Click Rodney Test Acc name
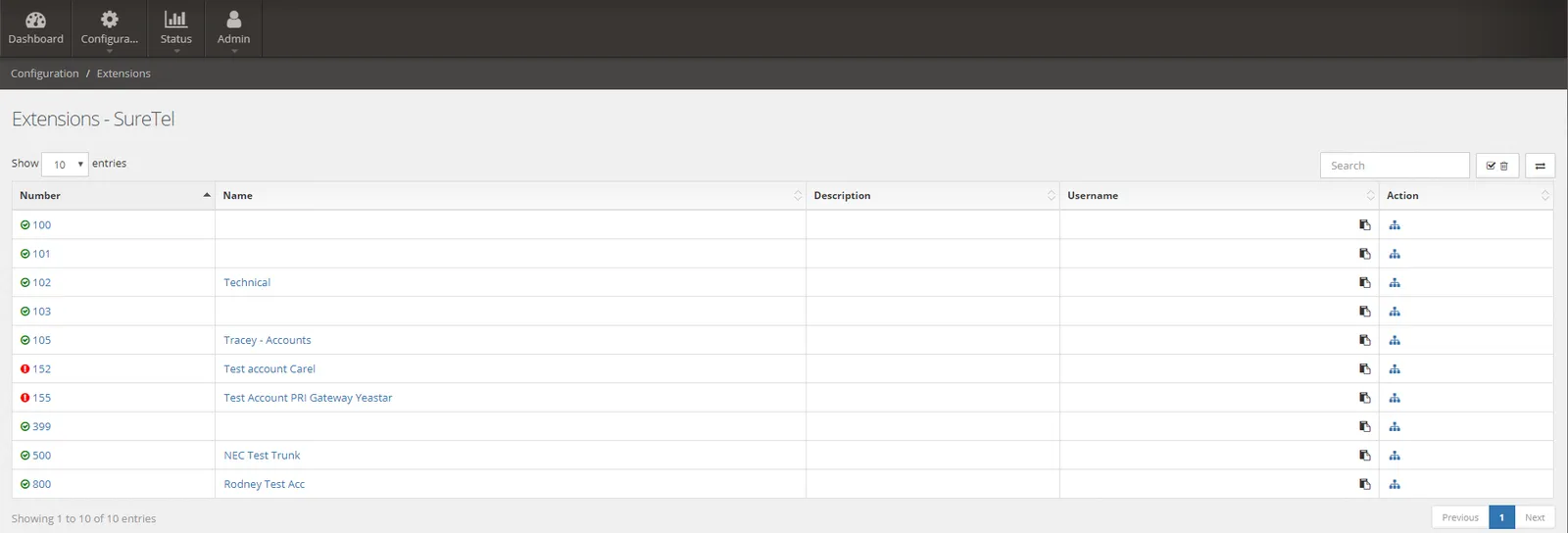Image resolution: width=1568 pixels, height=533 pixels. coord(264,484)
